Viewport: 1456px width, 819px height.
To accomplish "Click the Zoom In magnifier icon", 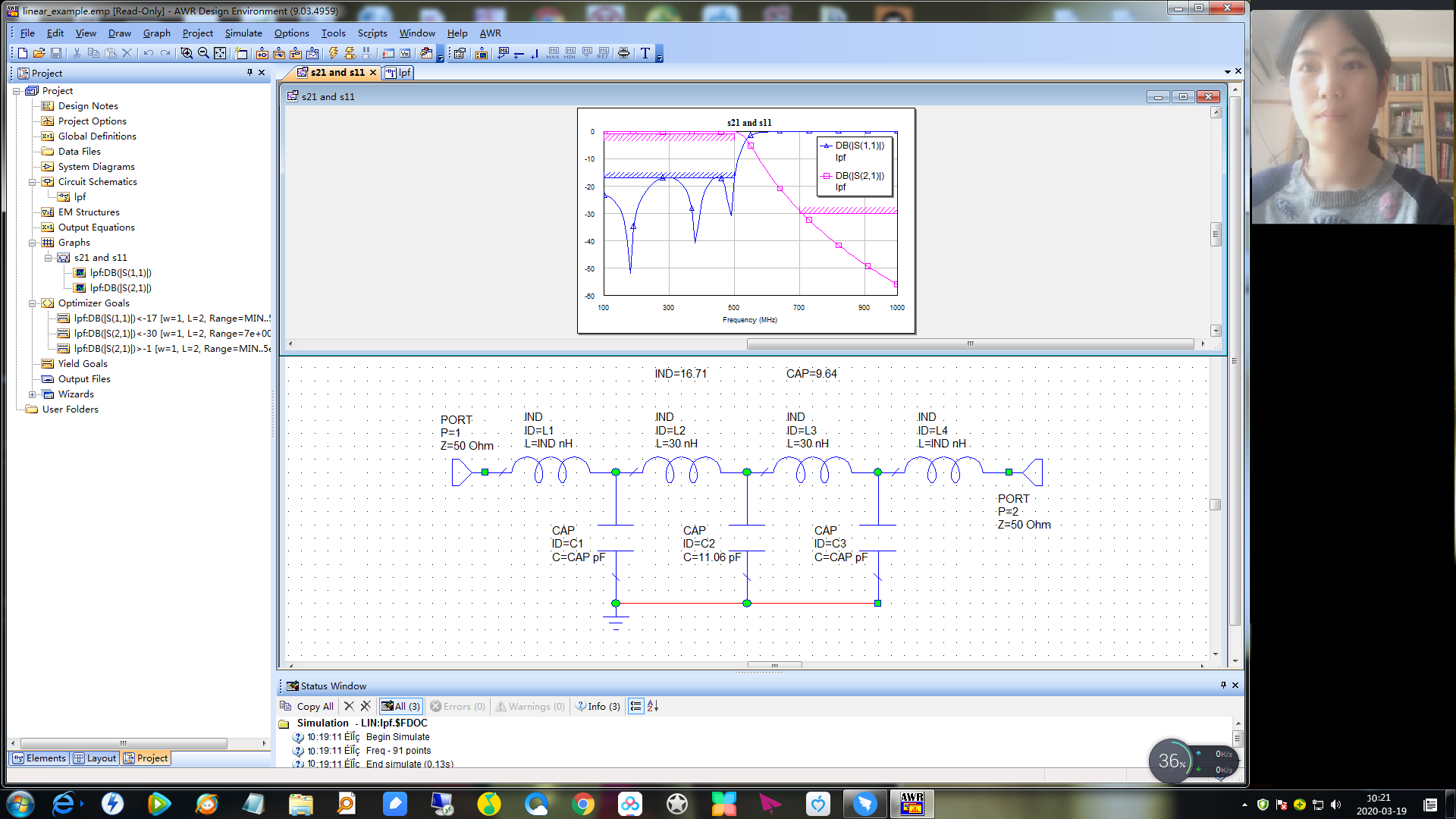I will [187, 53].
